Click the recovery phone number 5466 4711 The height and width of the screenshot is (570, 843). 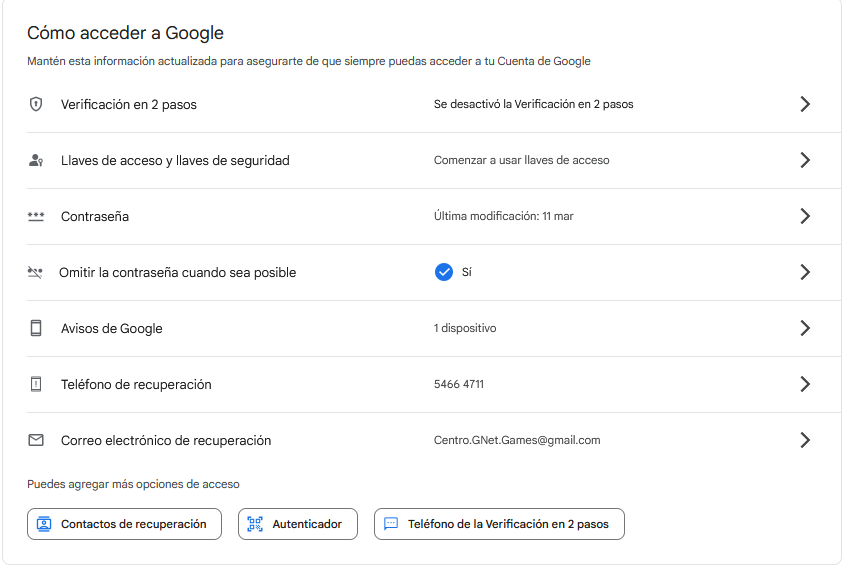(459, 384)
